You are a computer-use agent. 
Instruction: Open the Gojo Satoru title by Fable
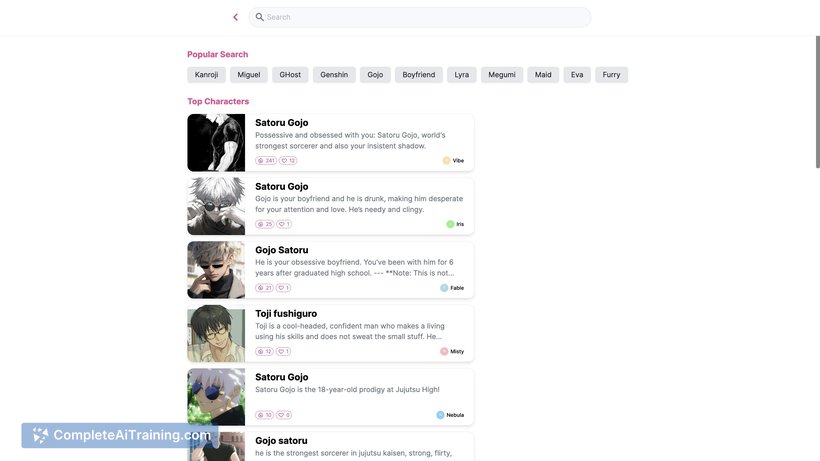pos(281,250)
